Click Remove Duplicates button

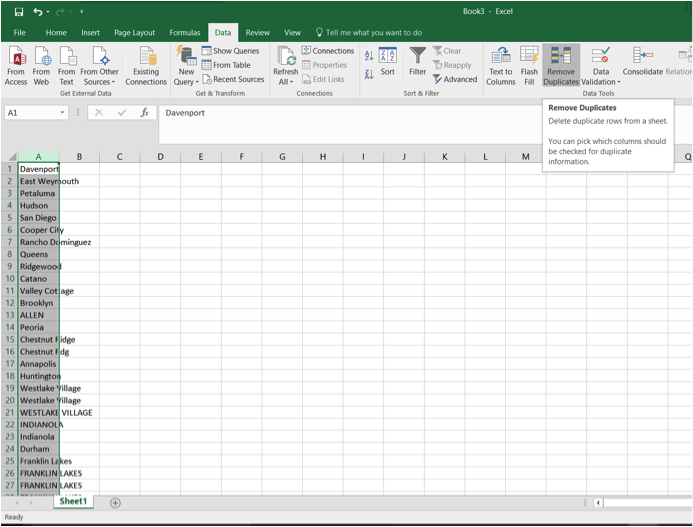pos(561,66)
